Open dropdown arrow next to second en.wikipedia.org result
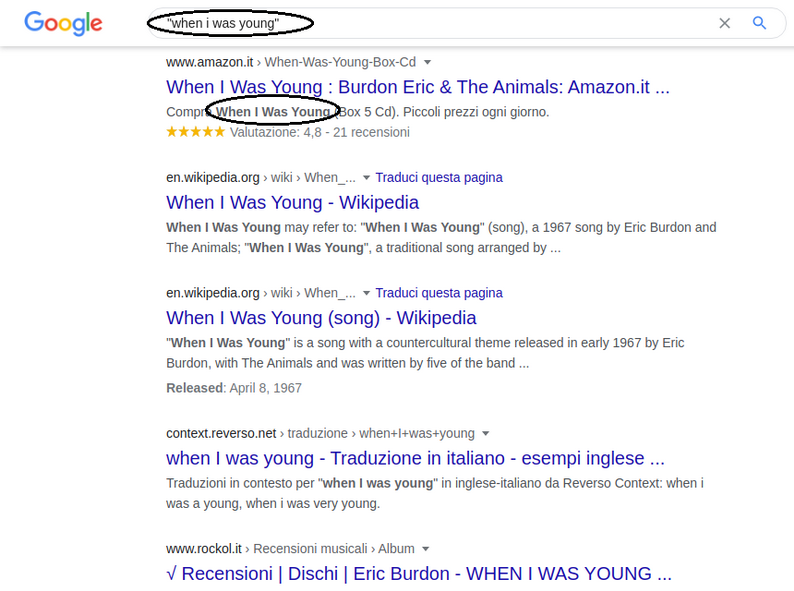Image resolution: width=794 pixels, height=591 pixels. 367,293
